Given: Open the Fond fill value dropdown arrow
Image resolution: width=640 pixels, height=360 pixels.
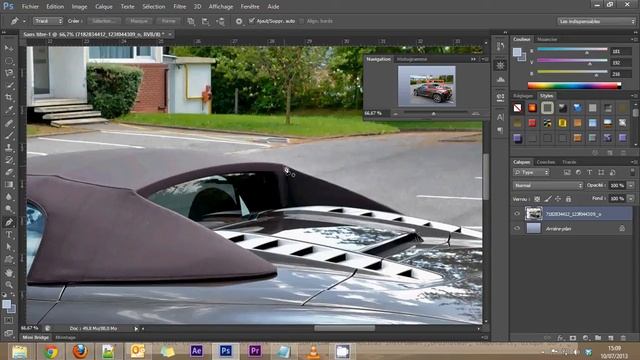Looking at the screenshot, I should coord(631,198).
